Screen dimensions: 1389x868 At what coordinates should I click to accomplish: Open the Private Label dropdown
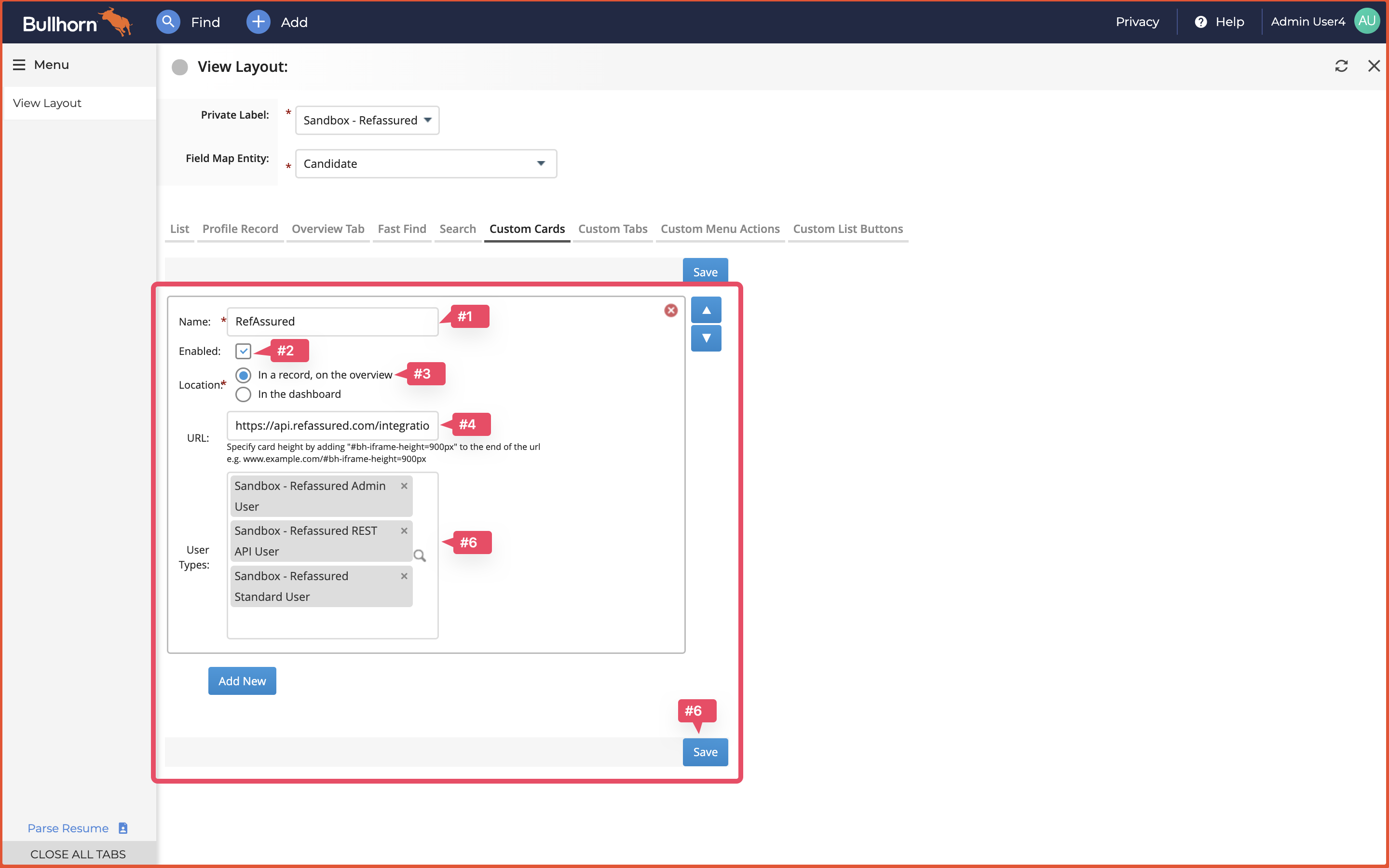point(427,120)
